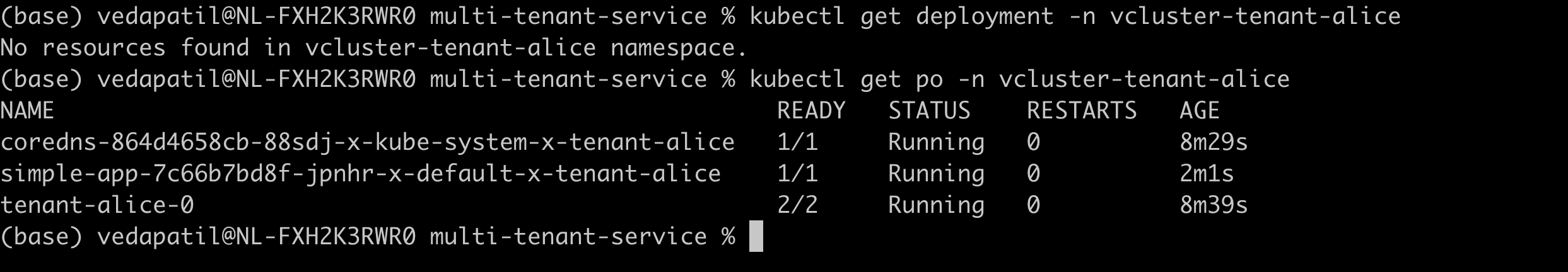Click the 2/2 ready value
The width and height of the screenshot is (1568, 272).
797,205
